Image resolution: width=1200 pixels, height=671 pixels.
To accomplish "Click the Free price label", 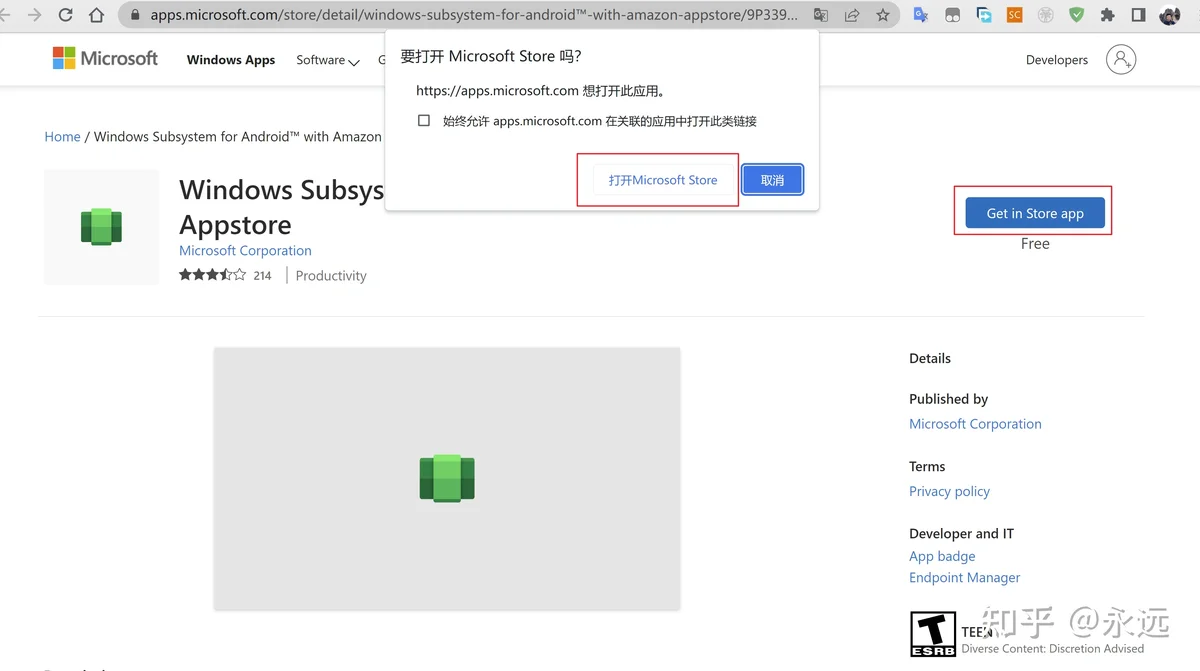I will click(1035, 243).
